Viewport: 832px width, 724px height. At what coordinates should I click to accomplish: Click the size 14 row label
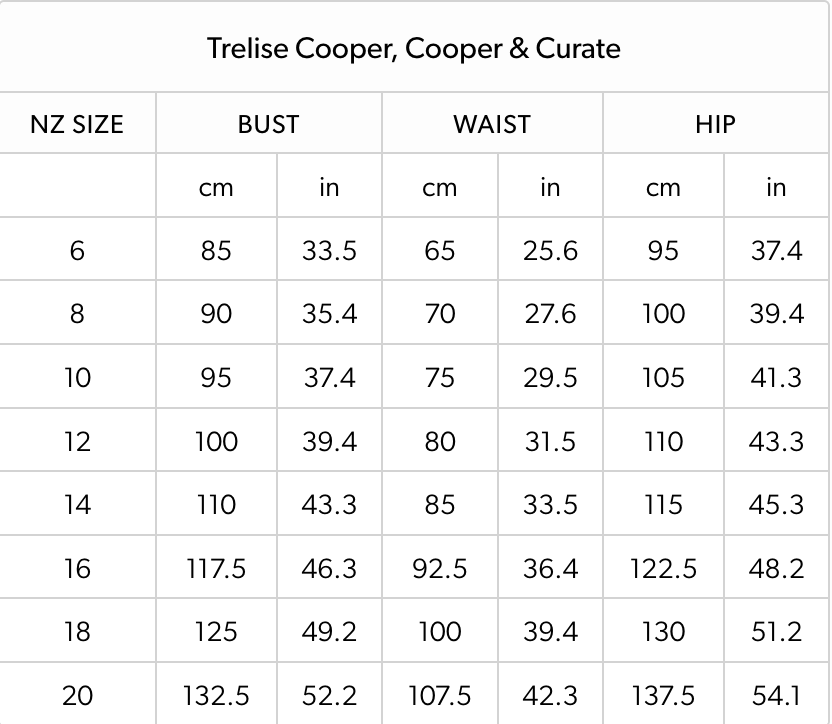77,504
